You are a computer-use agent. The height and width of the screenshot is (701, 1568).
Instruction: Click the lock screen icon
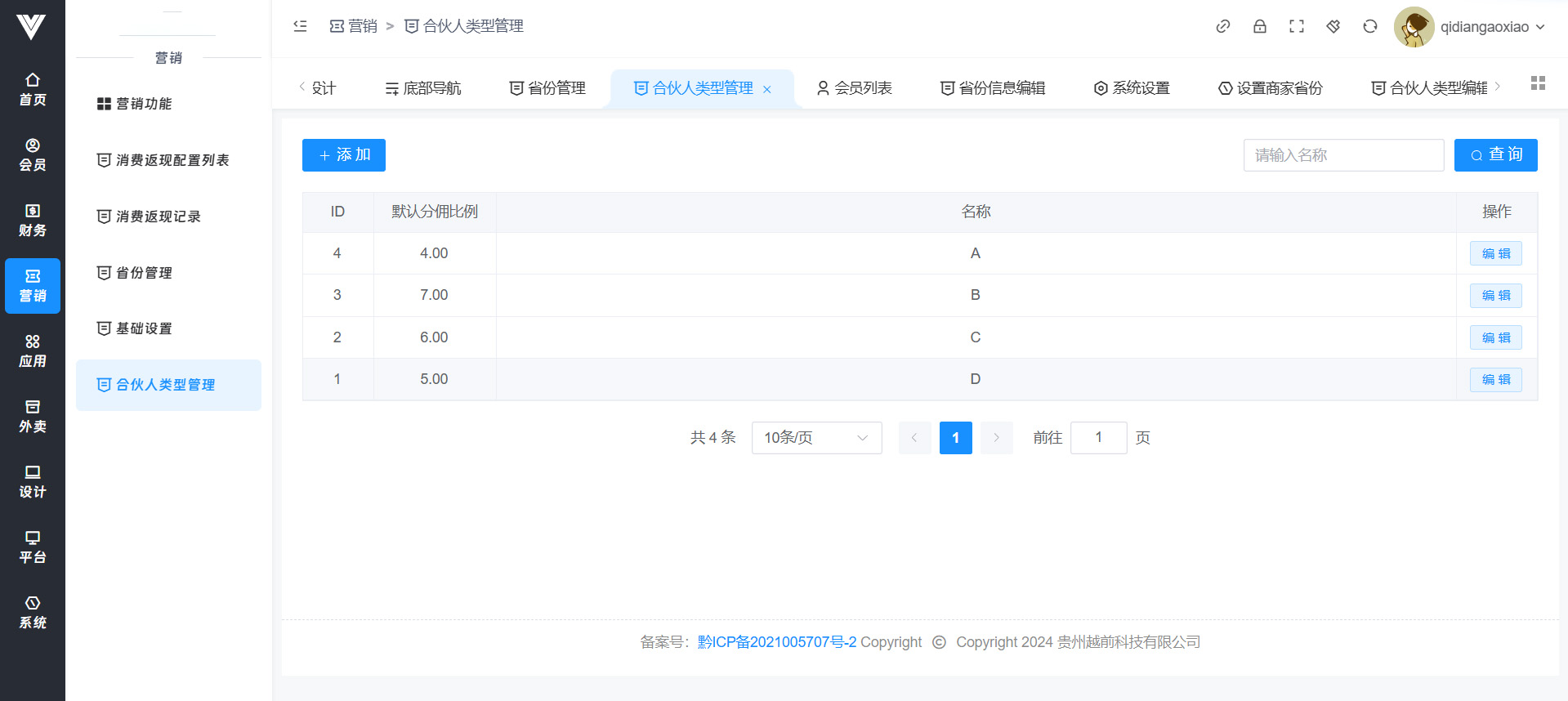[1259, 26]
